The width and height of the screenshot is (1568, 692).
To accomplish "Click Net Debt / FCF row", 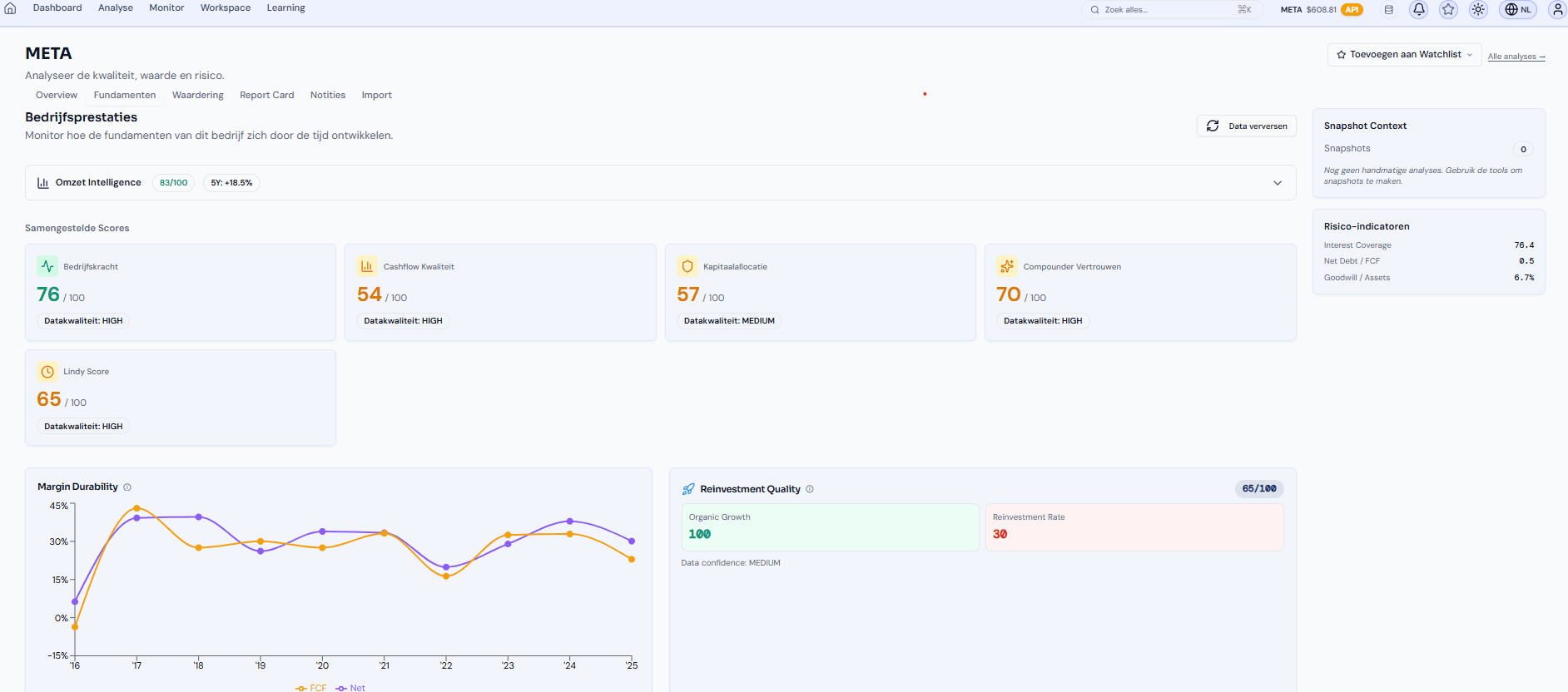I will [x=1429, y=261].
